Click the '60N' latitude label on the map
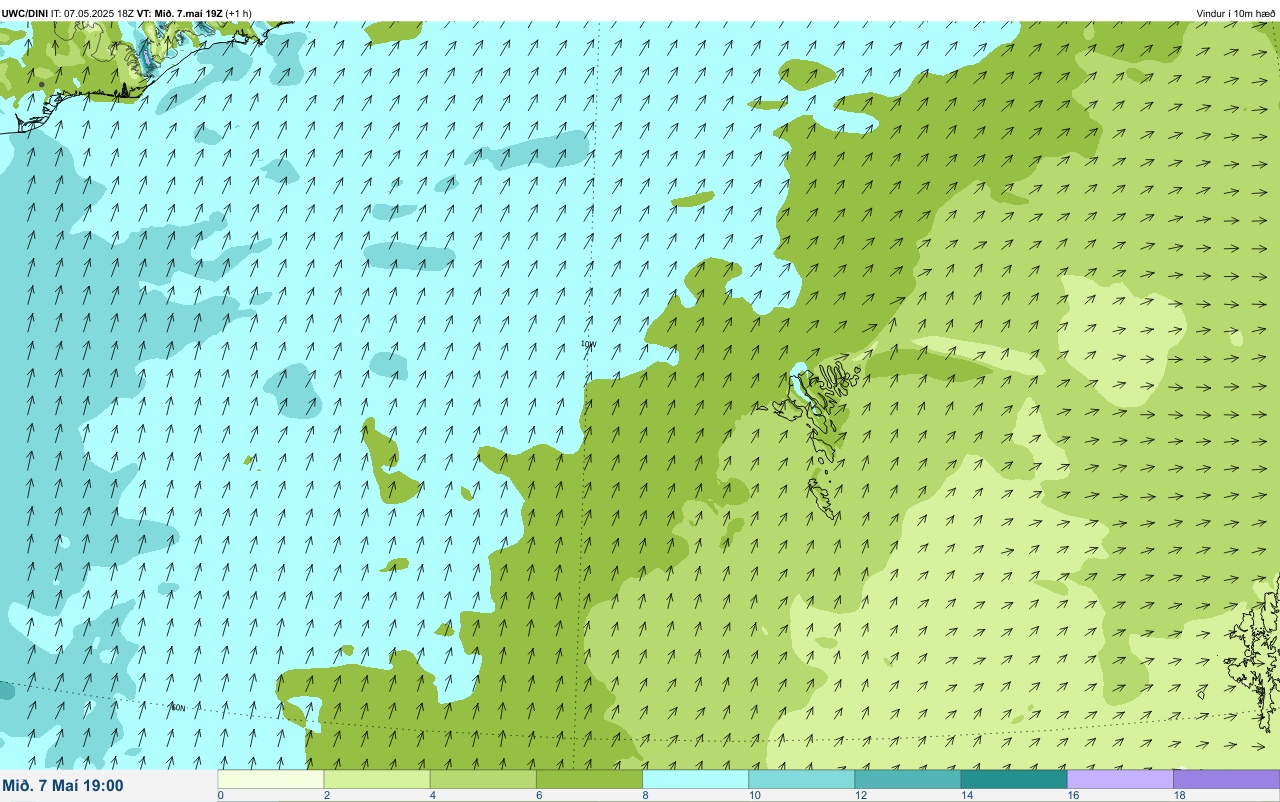 pos(178,708)
